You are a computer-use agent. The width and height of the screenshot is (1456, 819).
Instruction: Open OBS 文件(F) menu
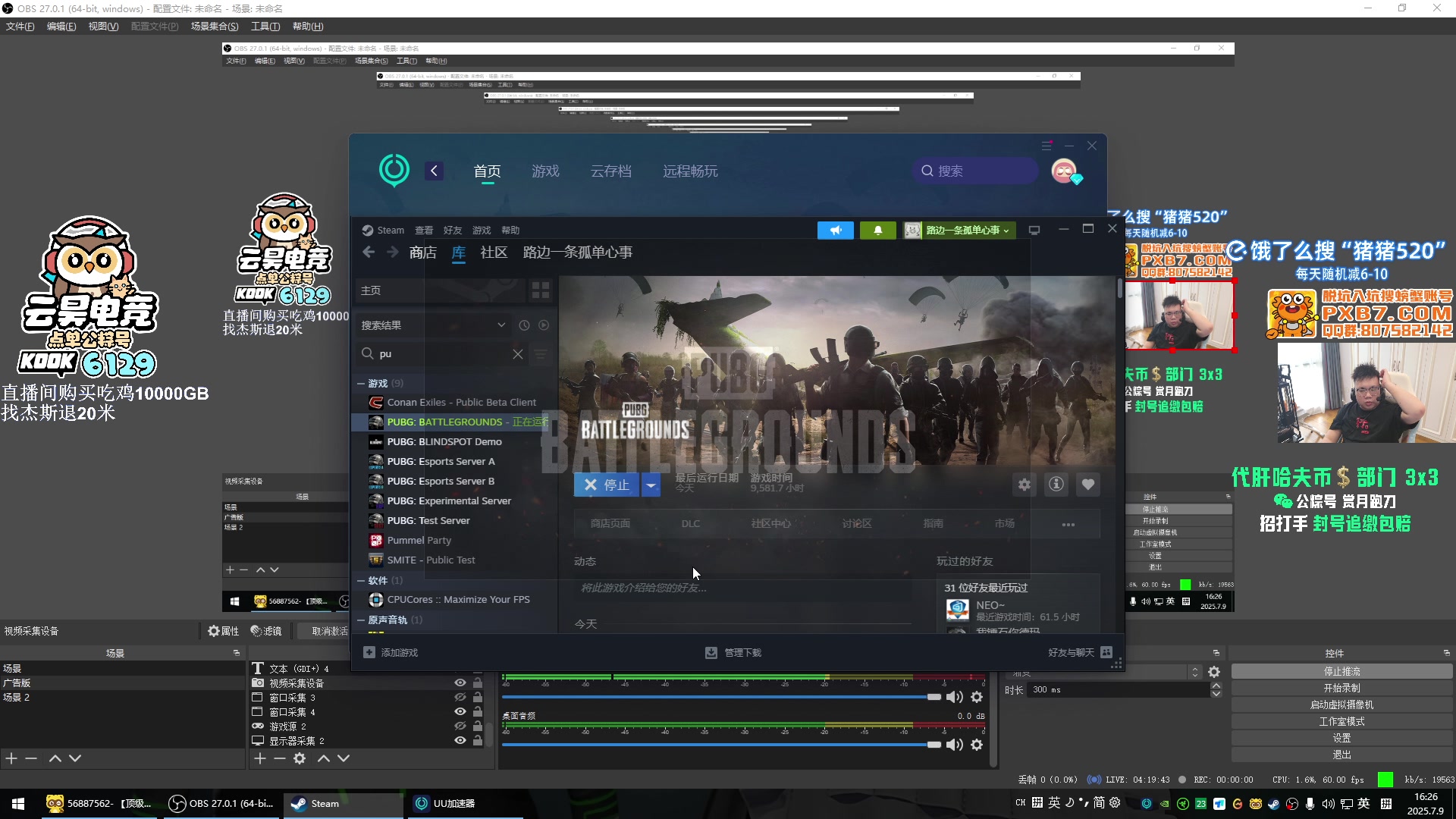[x=20, y=27]
